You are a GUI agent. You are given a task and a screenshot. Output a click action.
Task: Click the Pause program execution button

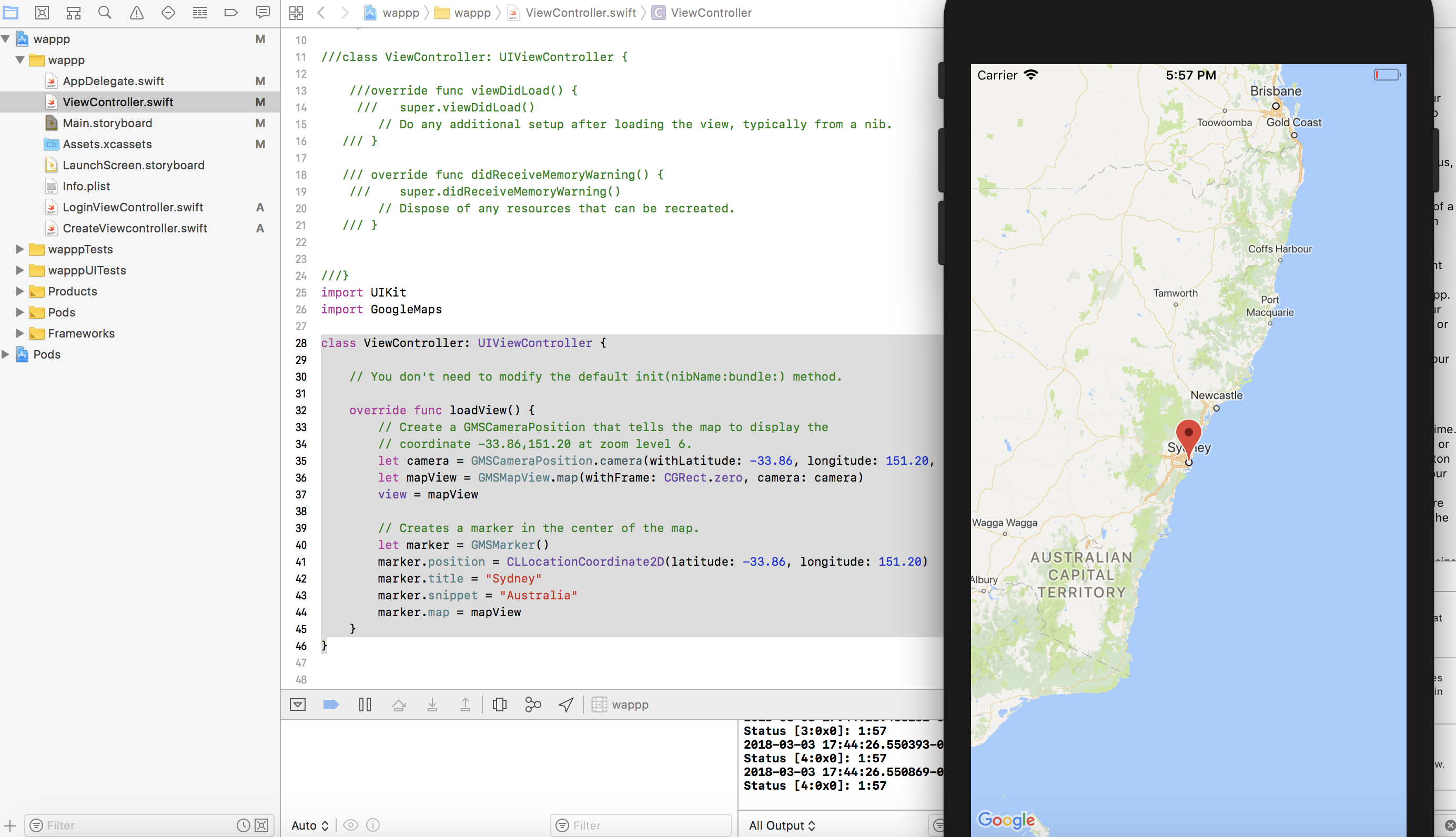point(365,704)
